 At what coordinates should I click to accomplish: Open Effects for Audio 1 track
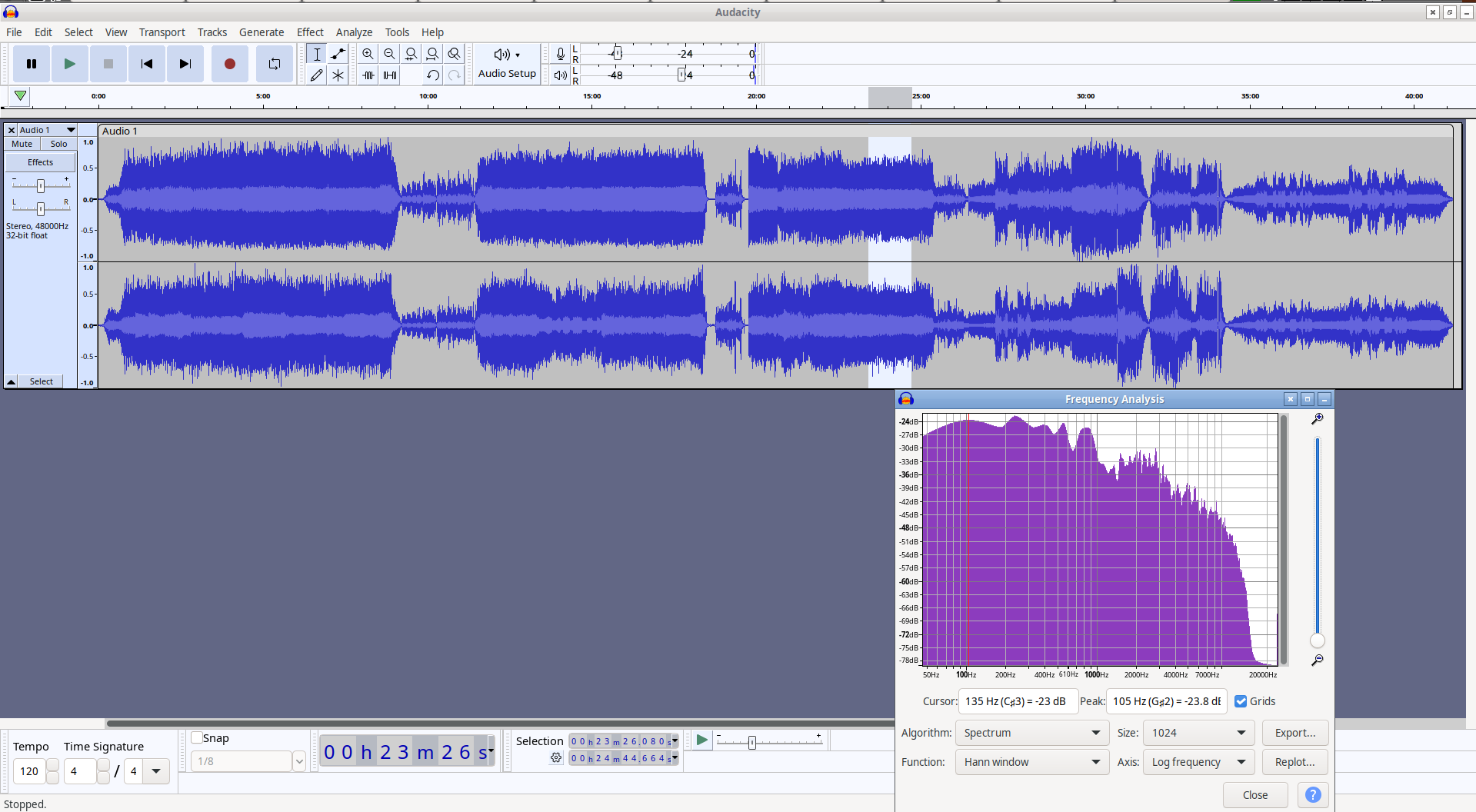click(41, 162)
